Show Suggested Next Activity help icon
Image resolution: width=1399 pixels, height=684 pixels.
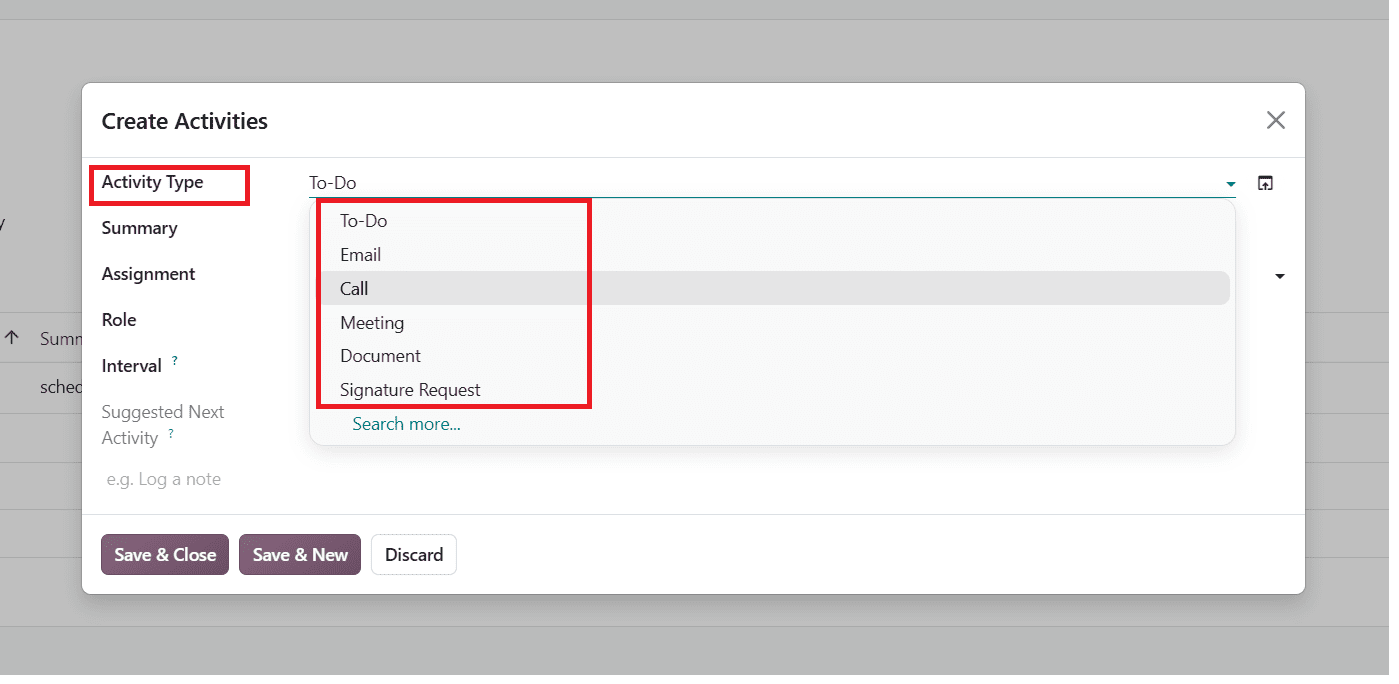point(172,436)
